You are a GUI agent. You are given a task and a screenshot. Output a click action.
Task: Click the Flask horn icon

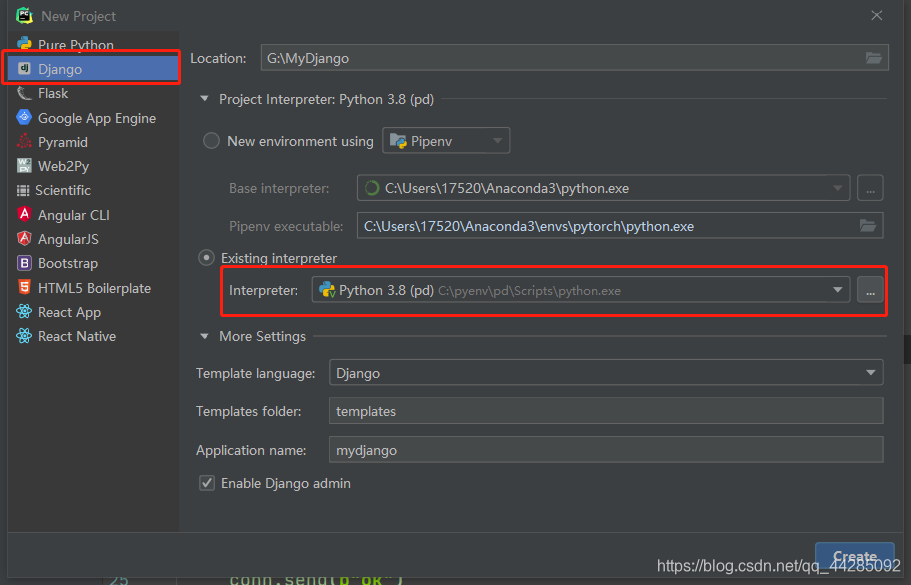[x=24, y=93]
